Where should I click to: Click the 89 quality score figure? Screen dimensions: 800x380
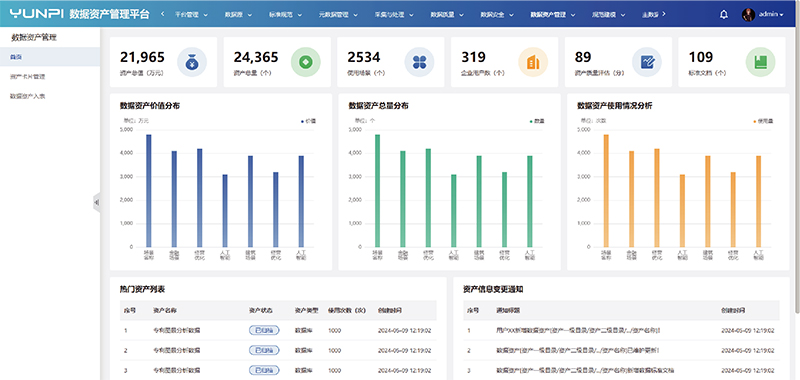coord(583,57)
